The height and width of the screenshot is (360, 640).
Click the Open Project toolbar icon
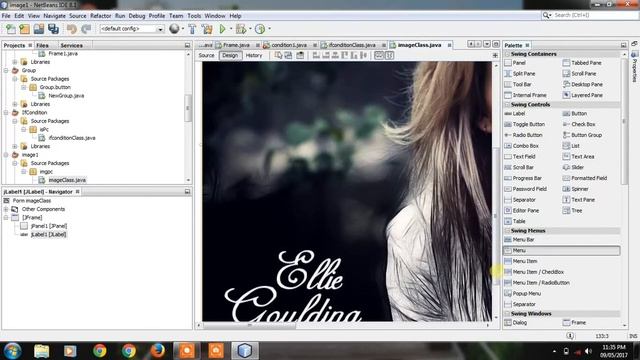pos(39,29)
